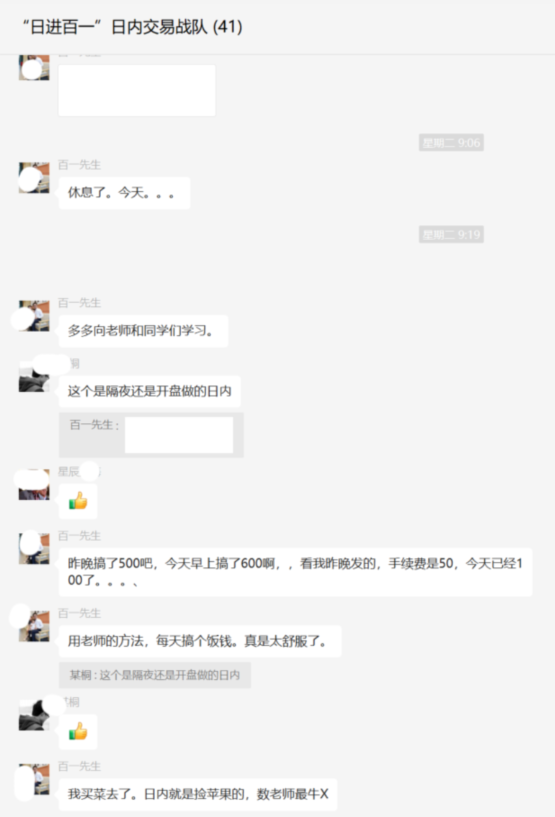
Task: Click the group title "日进百一" 日内交易战队 (41)
Action: 133,27
